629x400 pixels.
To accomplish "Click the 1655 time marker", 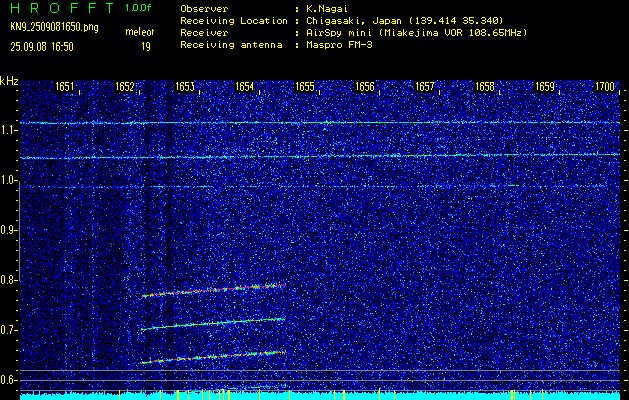I will coord(305,86).
